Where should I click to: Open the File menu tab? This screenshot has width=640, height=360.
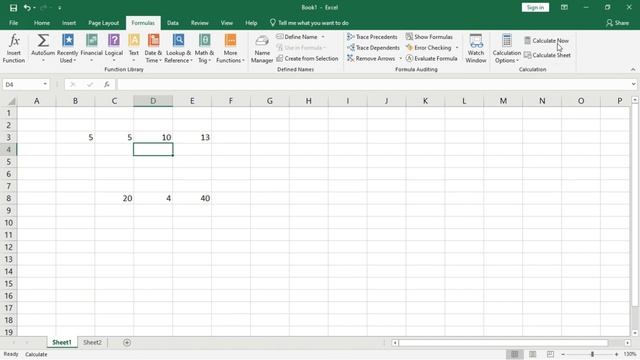(13, 23)
